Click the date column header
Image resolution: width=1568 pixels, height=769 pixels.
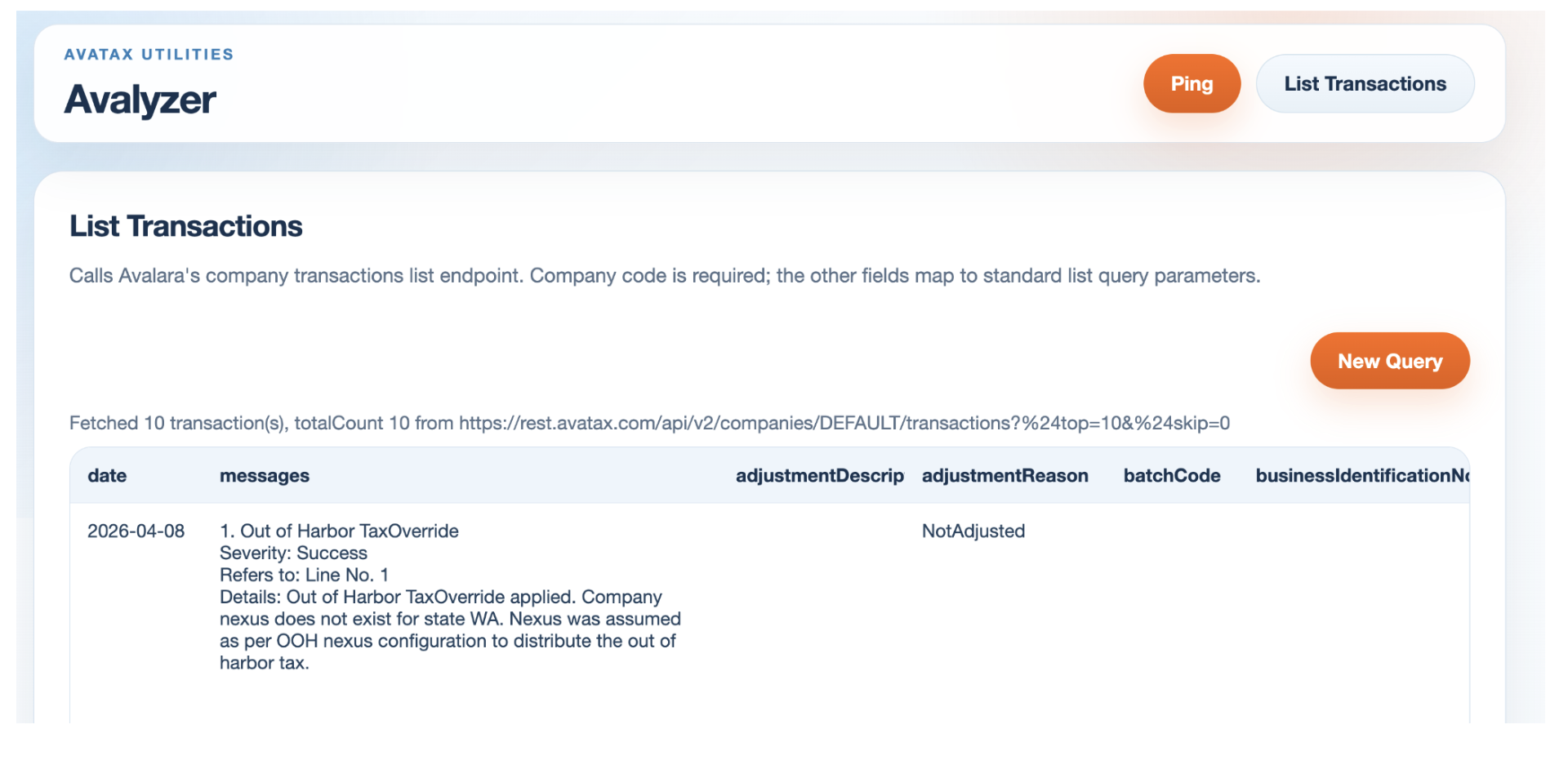tap(107, 475)
